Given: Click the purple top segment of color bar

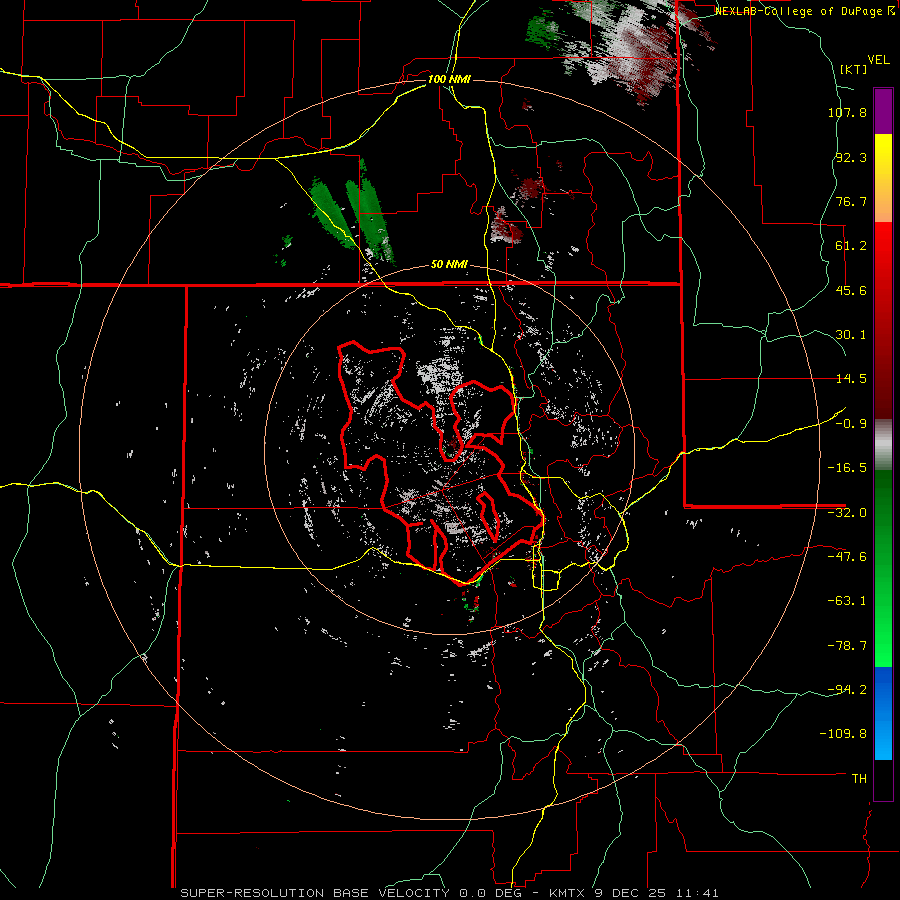Looking at the screenshot, I should coord(883,111).
